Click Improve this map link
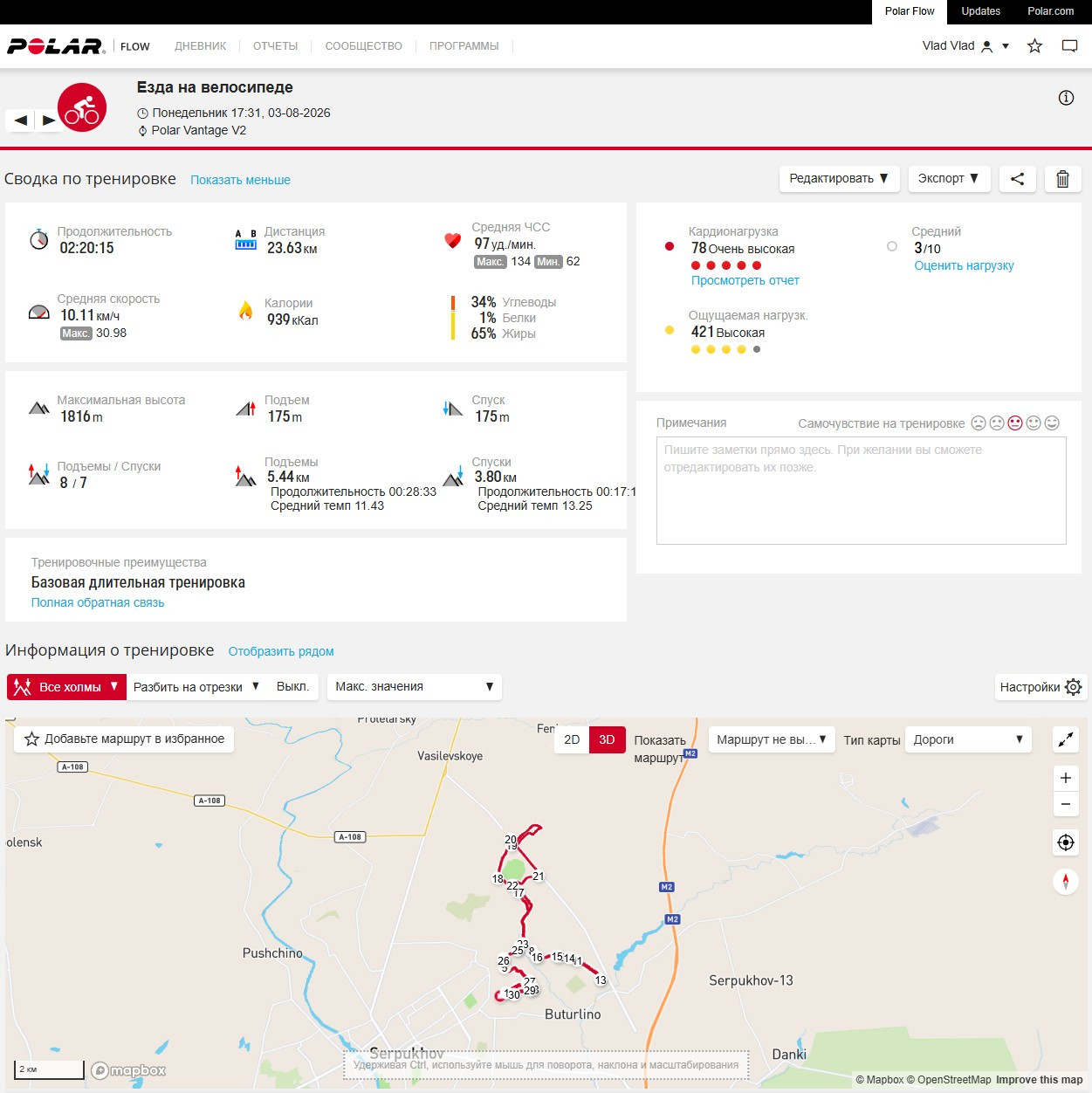This screenshot has width=1092, height=1093. coord(1039,1080)
